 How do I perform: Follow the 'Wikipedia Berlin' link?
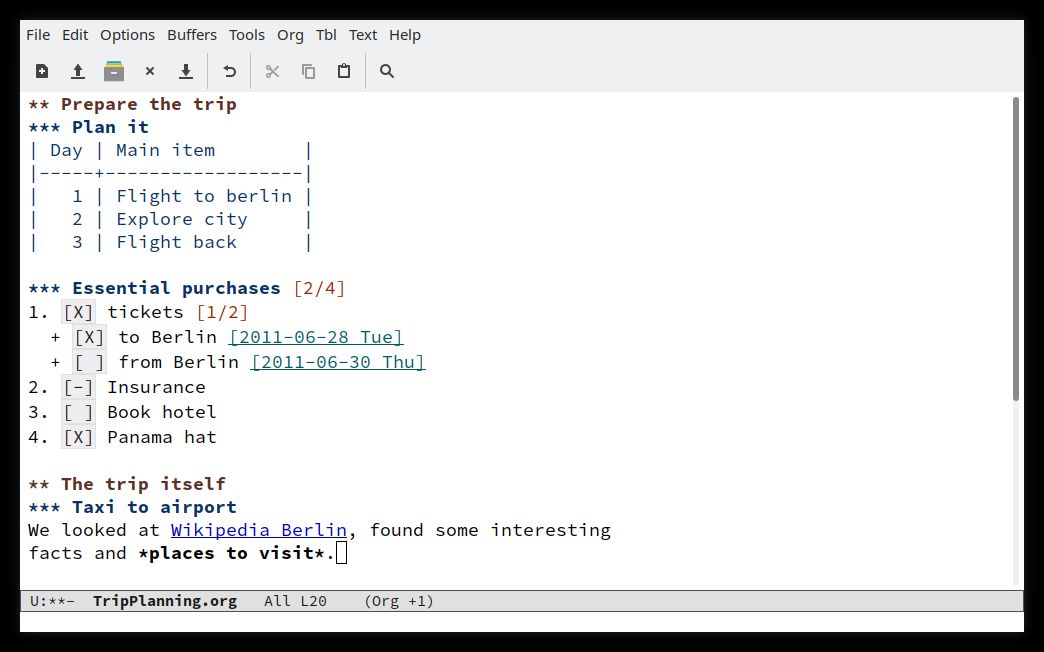click(259, 530)
